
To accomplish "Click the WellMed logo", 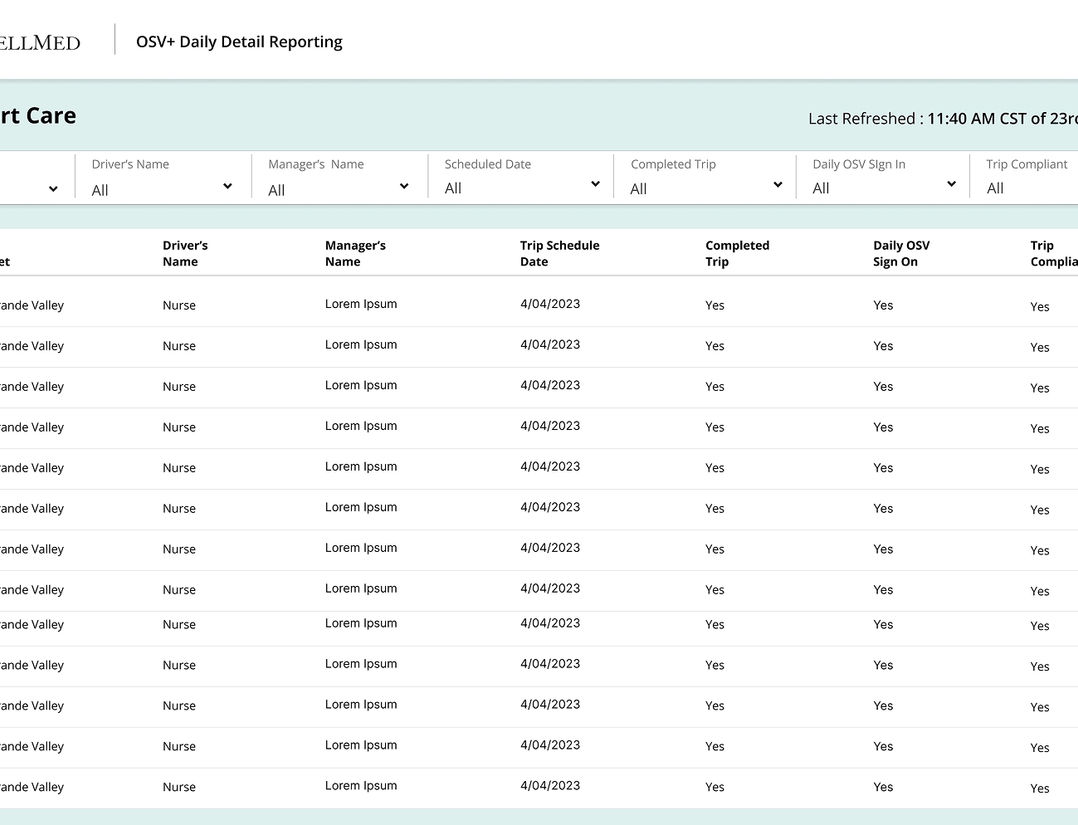I will 40,42.
